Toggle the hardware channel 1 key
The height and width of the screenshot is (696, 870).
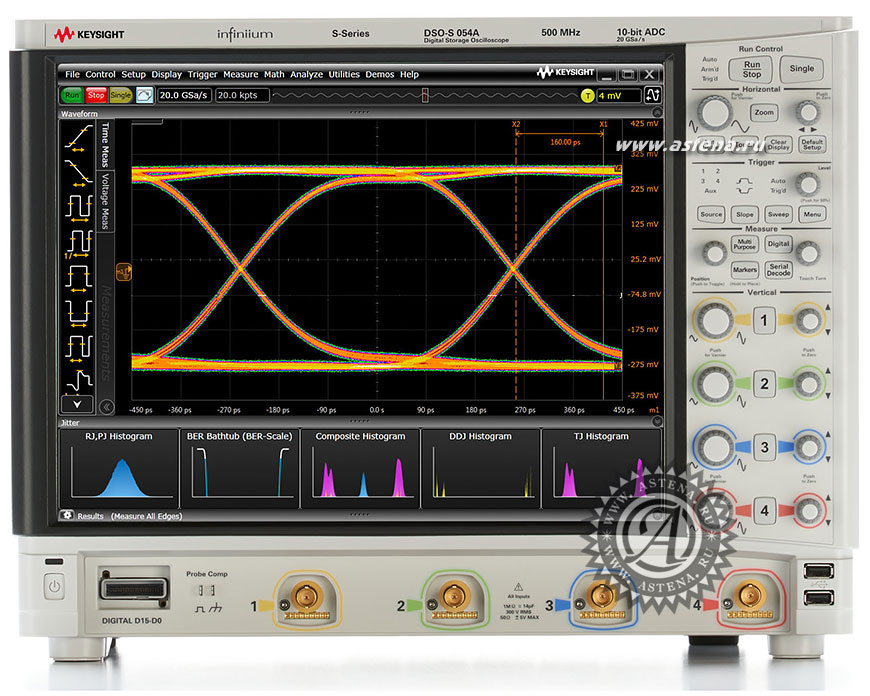[x=764, y=320]
